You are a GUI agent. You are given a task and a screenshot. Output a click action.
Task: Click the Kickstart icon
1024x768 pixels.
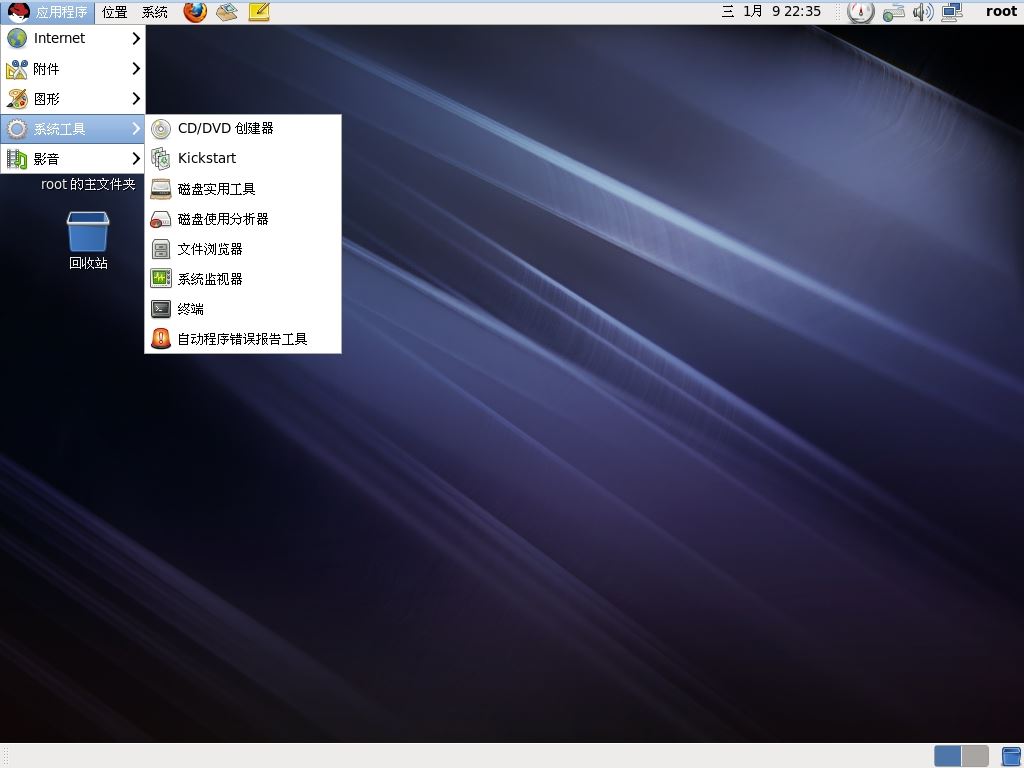(161, 159)
